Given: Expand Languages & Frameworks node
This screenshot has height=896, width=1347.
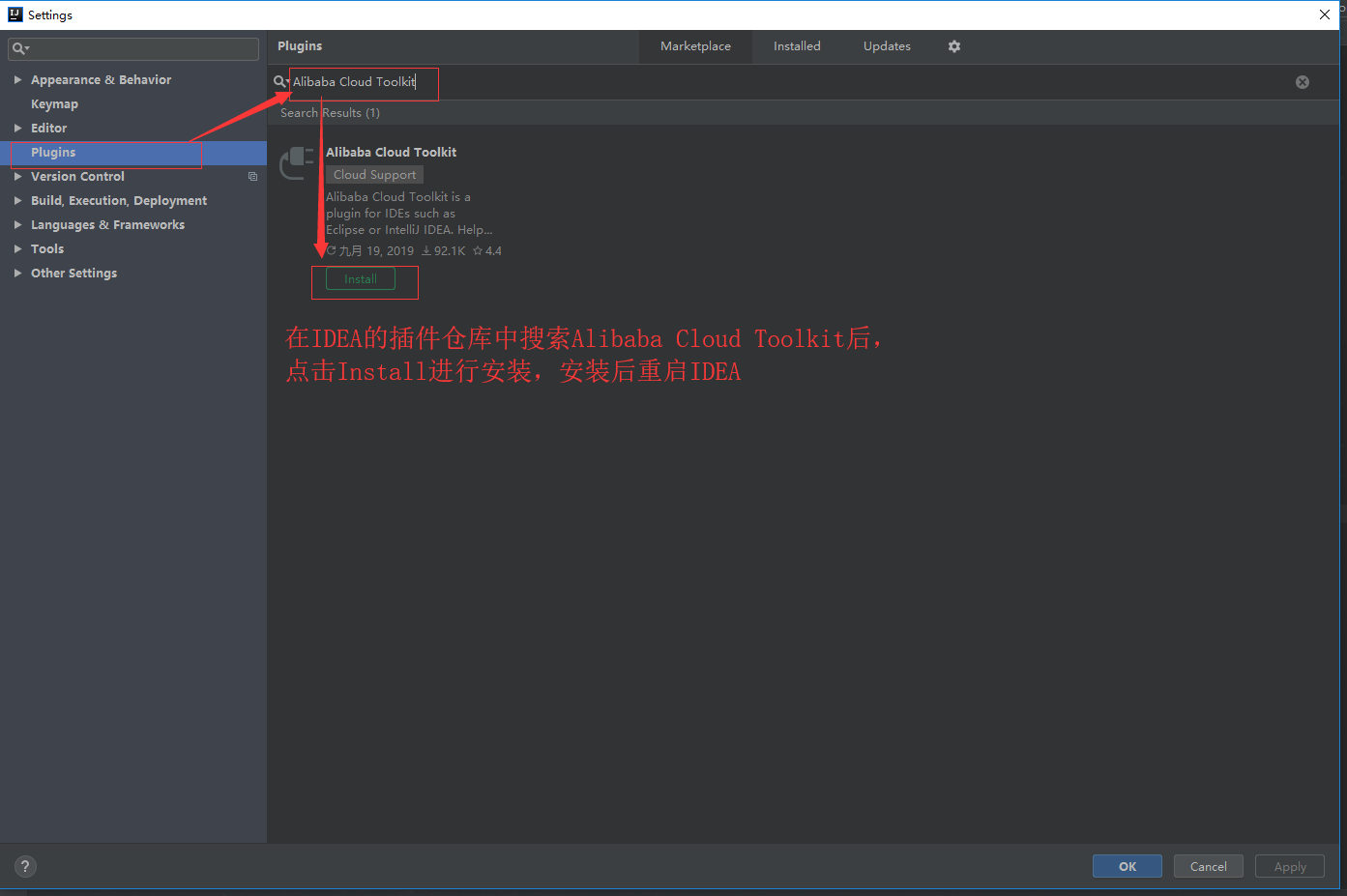Looking at the screenshot, I should [x=17, y=225].
